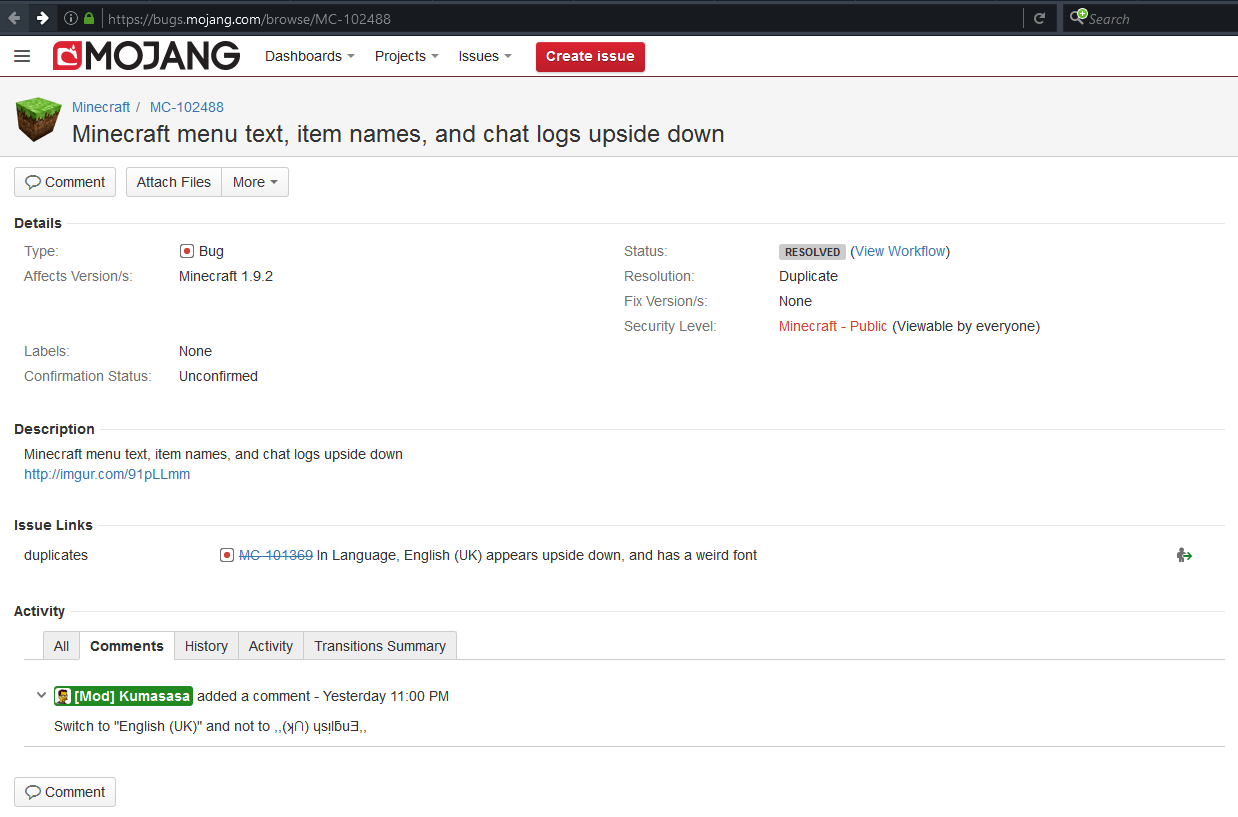
Task: Open the hamburger sidebar menu
Action: coord(22,57)
